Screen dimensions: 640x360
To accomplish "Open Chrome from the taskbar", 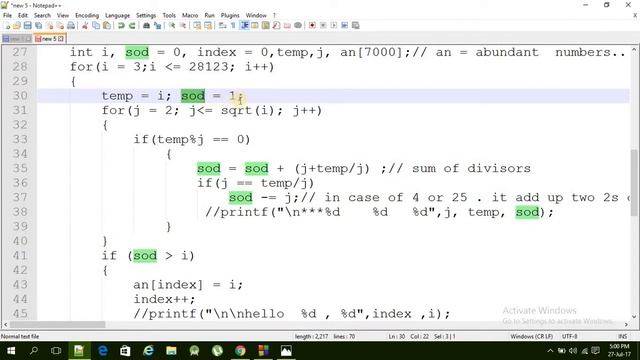I will point(240,351).
